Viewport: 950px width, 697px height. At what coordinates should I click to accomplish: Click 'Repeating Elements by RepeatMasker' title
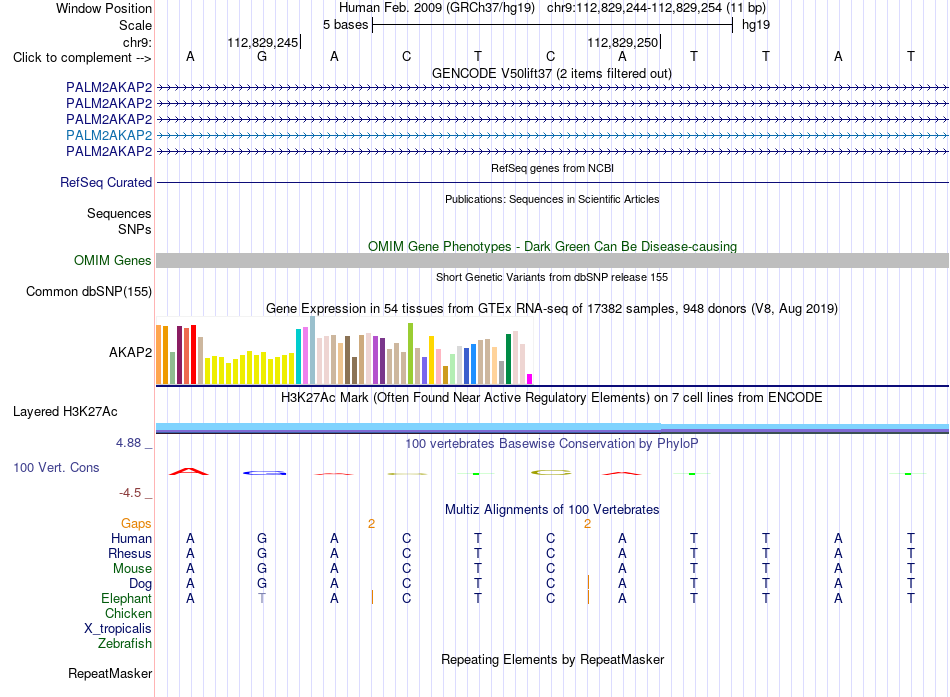pos(553,659)
